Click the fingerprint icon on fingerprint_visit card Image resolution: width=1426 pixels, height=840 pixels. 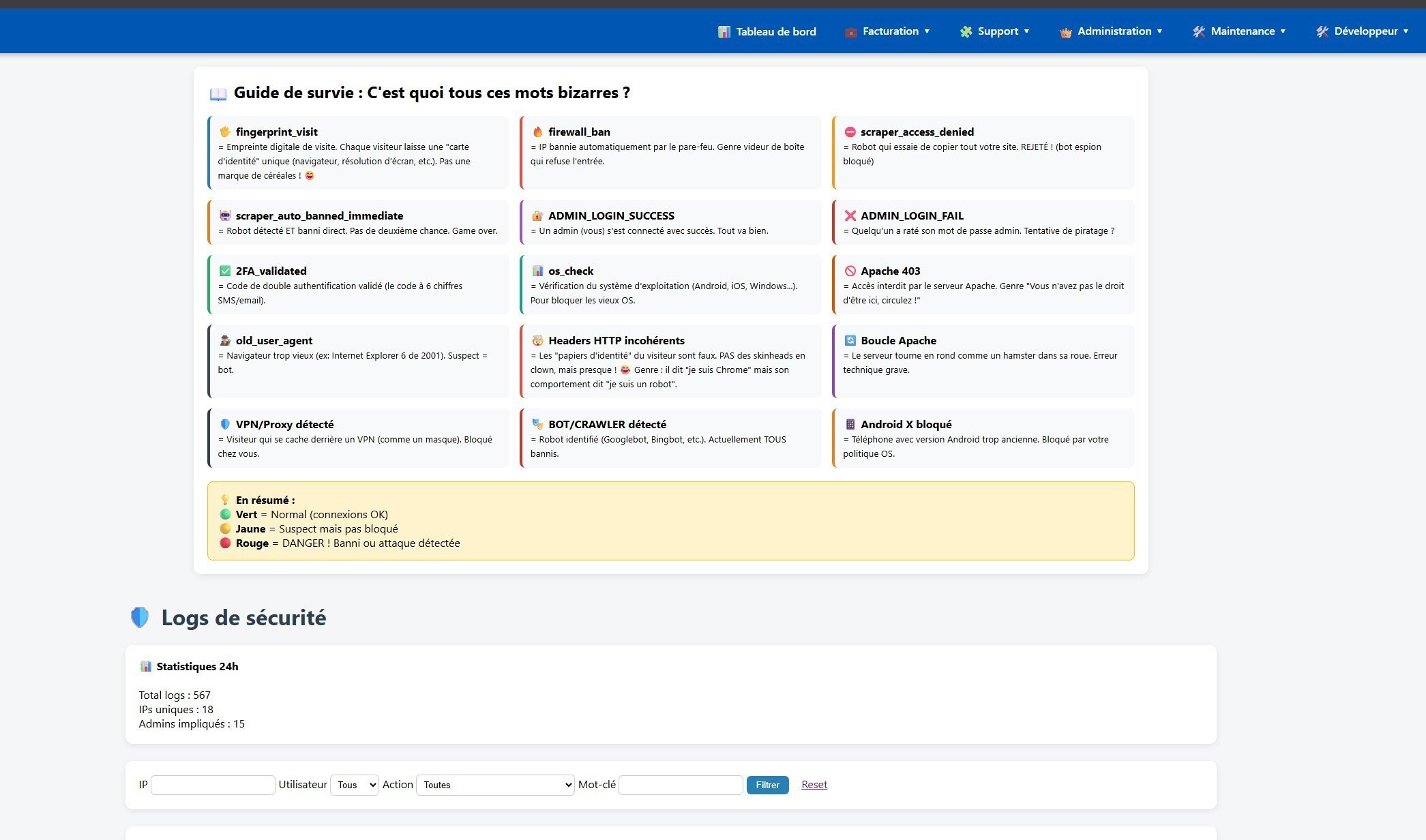(x=224, y=132)
